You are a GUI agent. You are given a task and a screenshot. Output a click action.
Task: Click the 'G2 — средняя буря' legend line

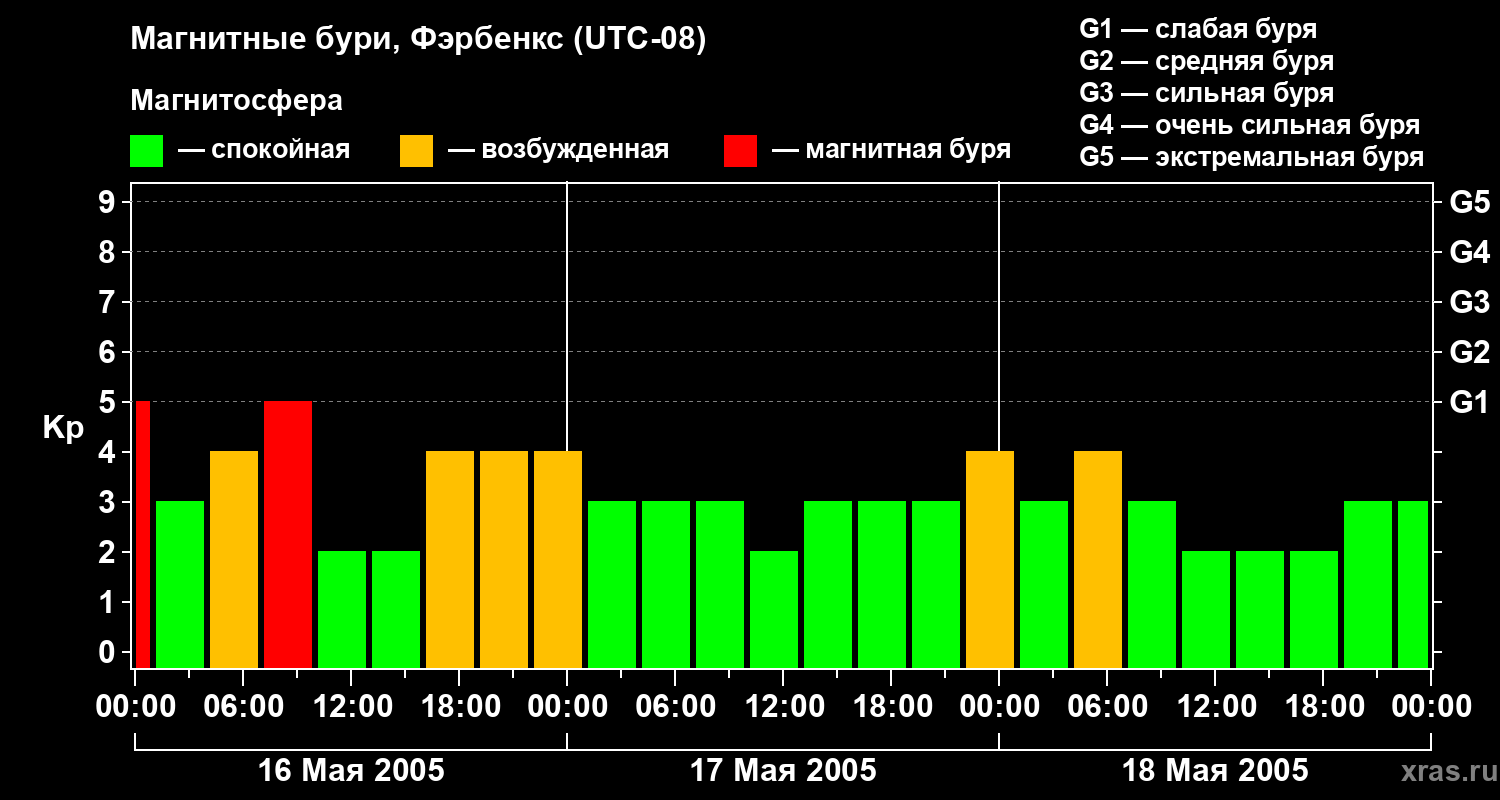click(1206, 61)
